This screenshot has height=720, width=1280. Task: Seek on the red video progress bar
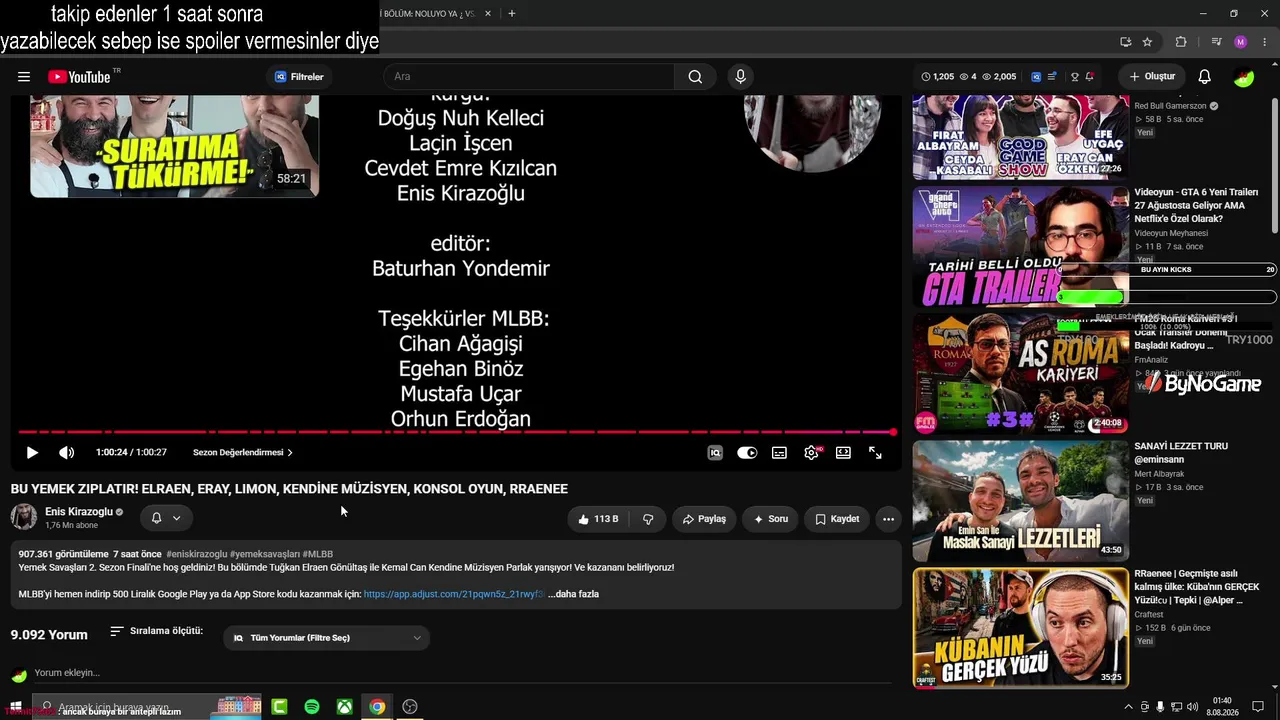coord(456,432)
